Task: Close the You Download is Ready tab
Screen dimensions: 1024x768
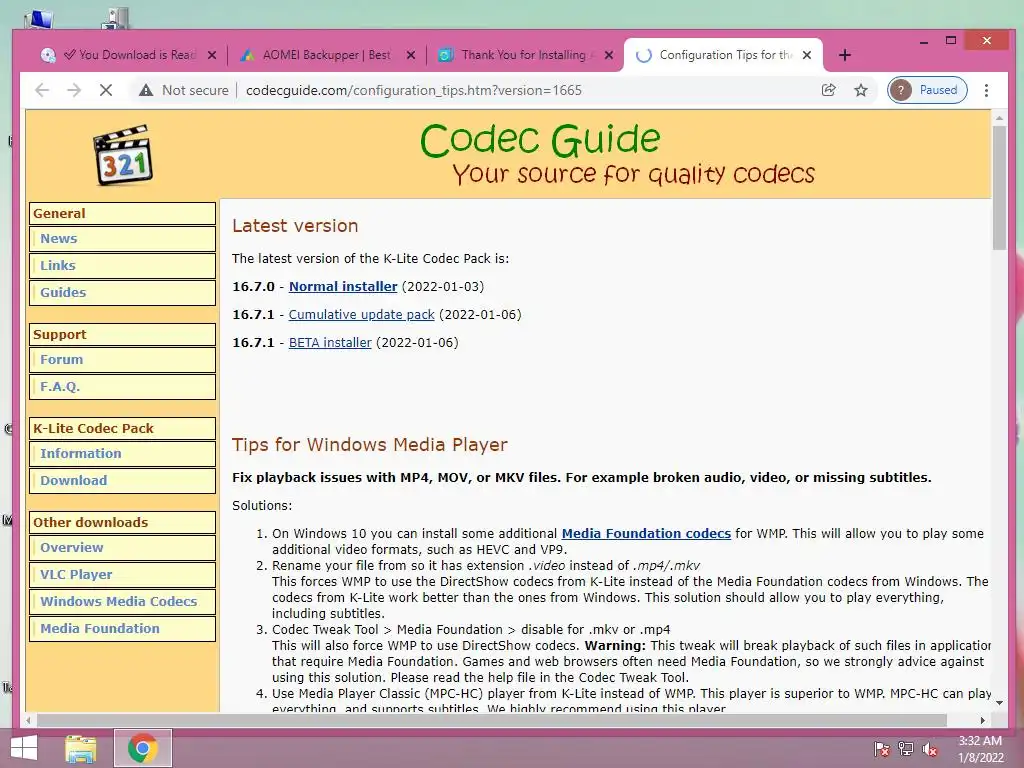Action: point(212,56)
